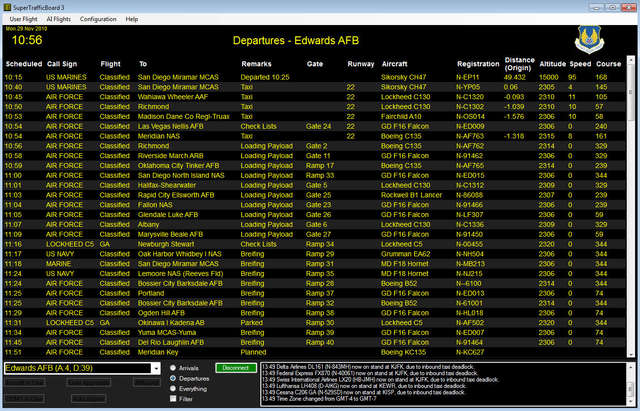The width and height of the screenshot is (640, 411).
Task: Click the Grumman EA62 aircraft cell
Action: pyautogui.click(x=405, y=254)
